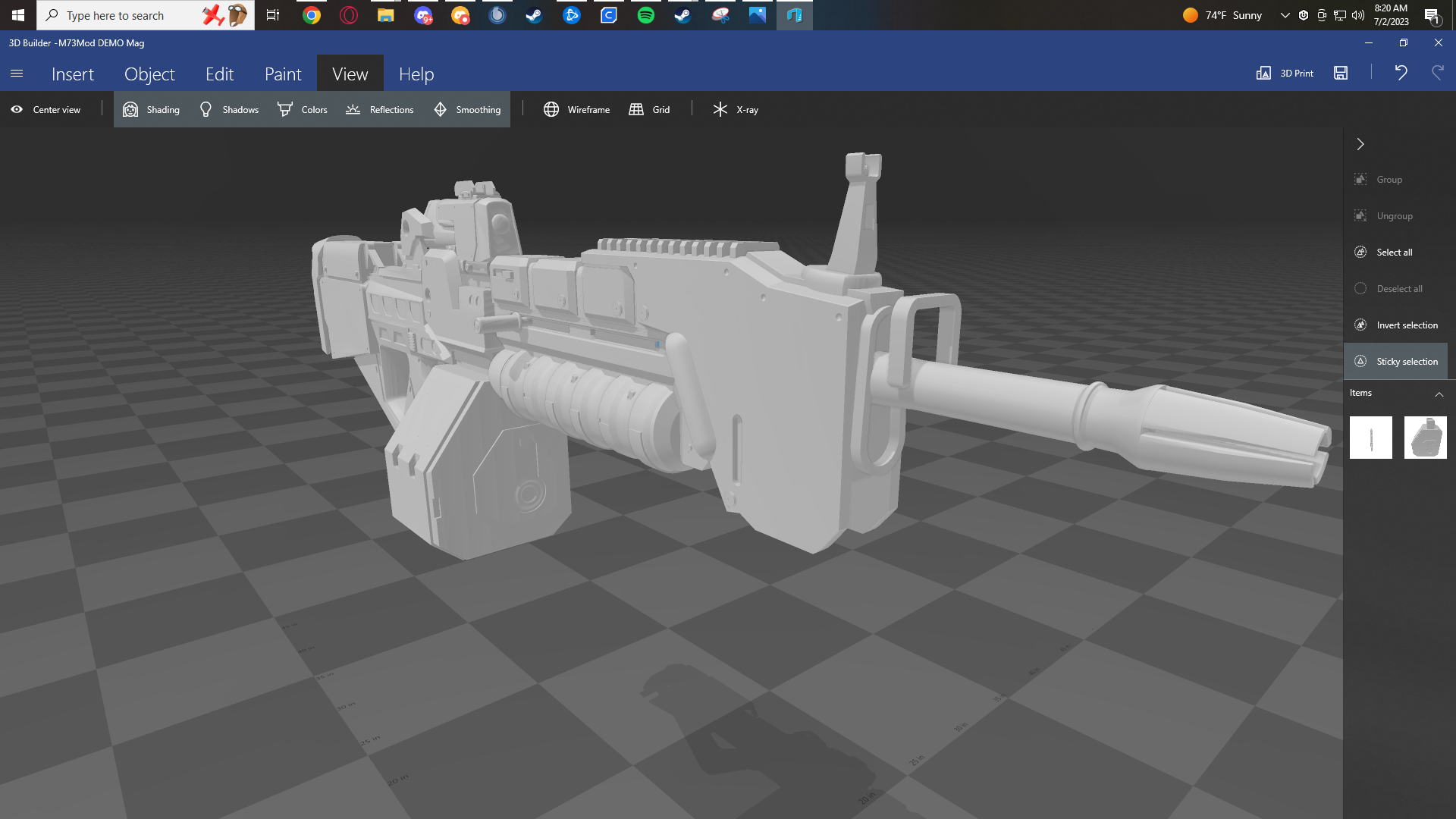Collapse the right side panel chevron
The image size is (1456, 819).
click(1360, 144)
